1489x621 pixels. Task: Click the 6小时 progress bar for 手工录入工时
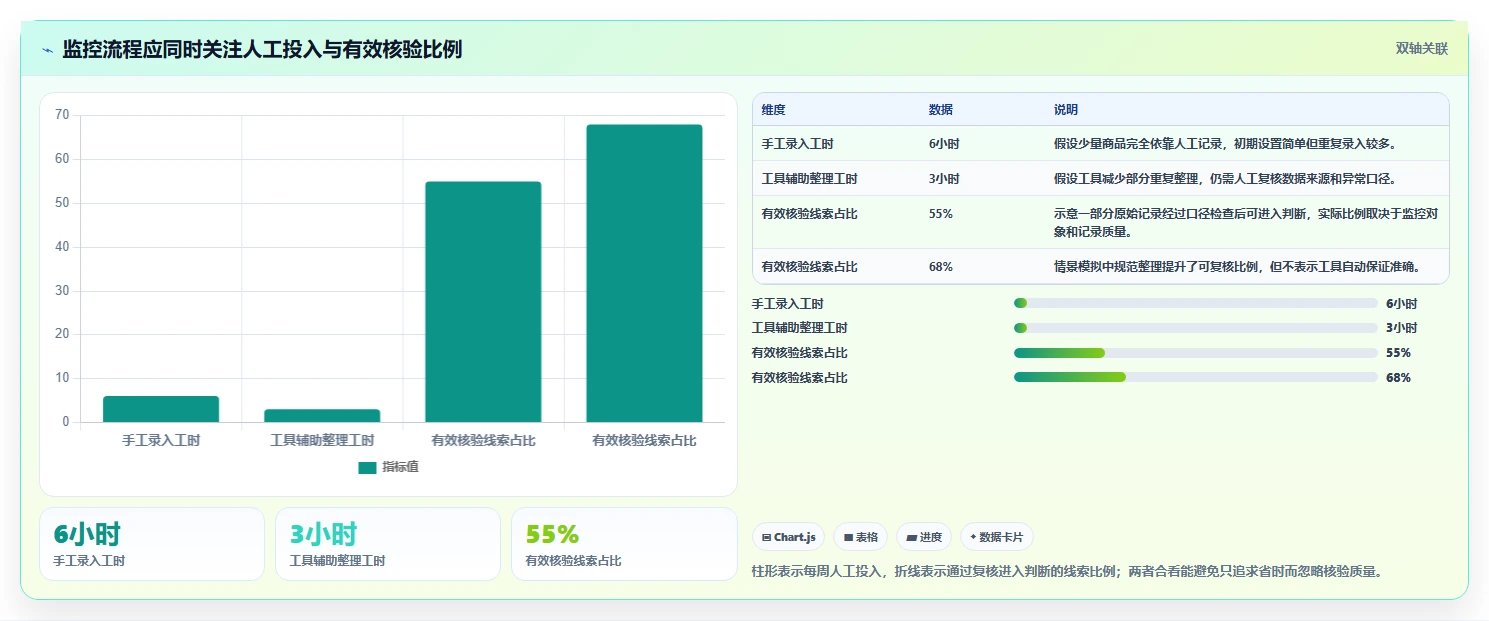[x=1196, y=303]
